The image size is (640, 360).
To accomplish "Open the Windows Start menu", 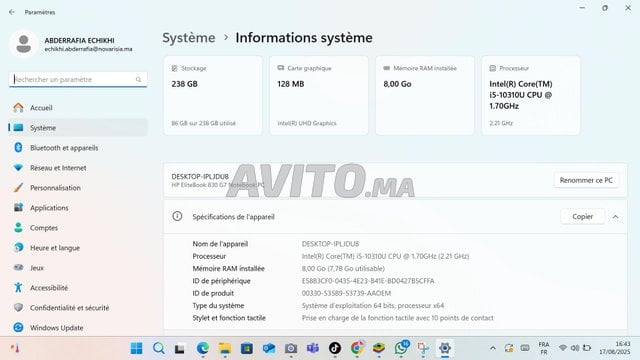I will [x=136, y=348].
